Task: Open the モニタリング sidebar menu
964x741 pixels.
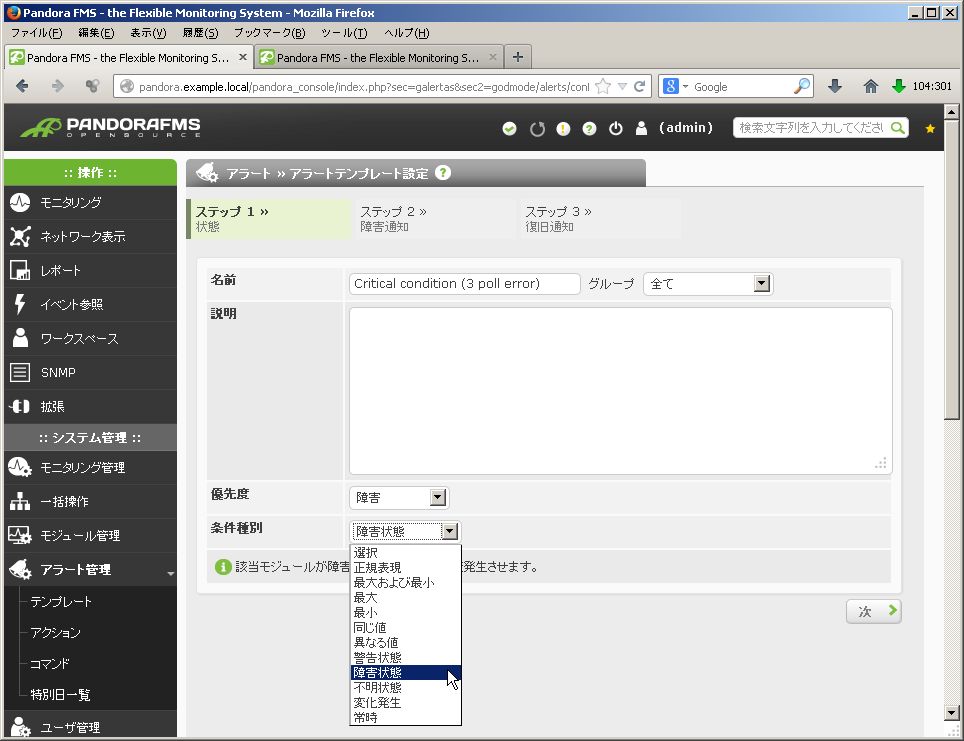Action: 90,202
